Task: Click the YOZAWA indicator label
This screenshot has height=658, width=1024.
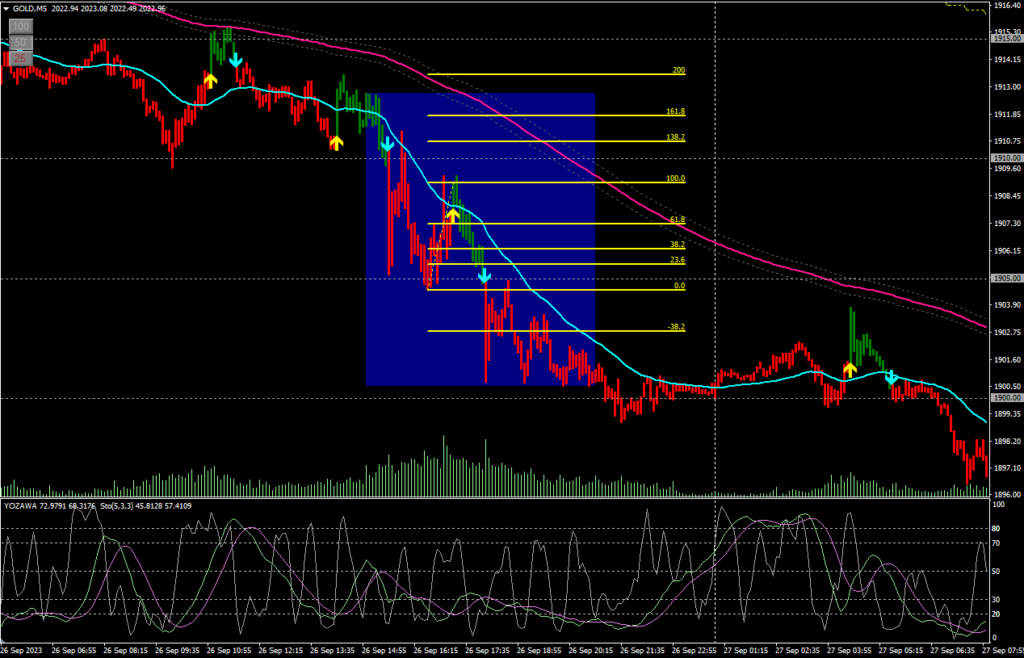Action: coord(22,504)
